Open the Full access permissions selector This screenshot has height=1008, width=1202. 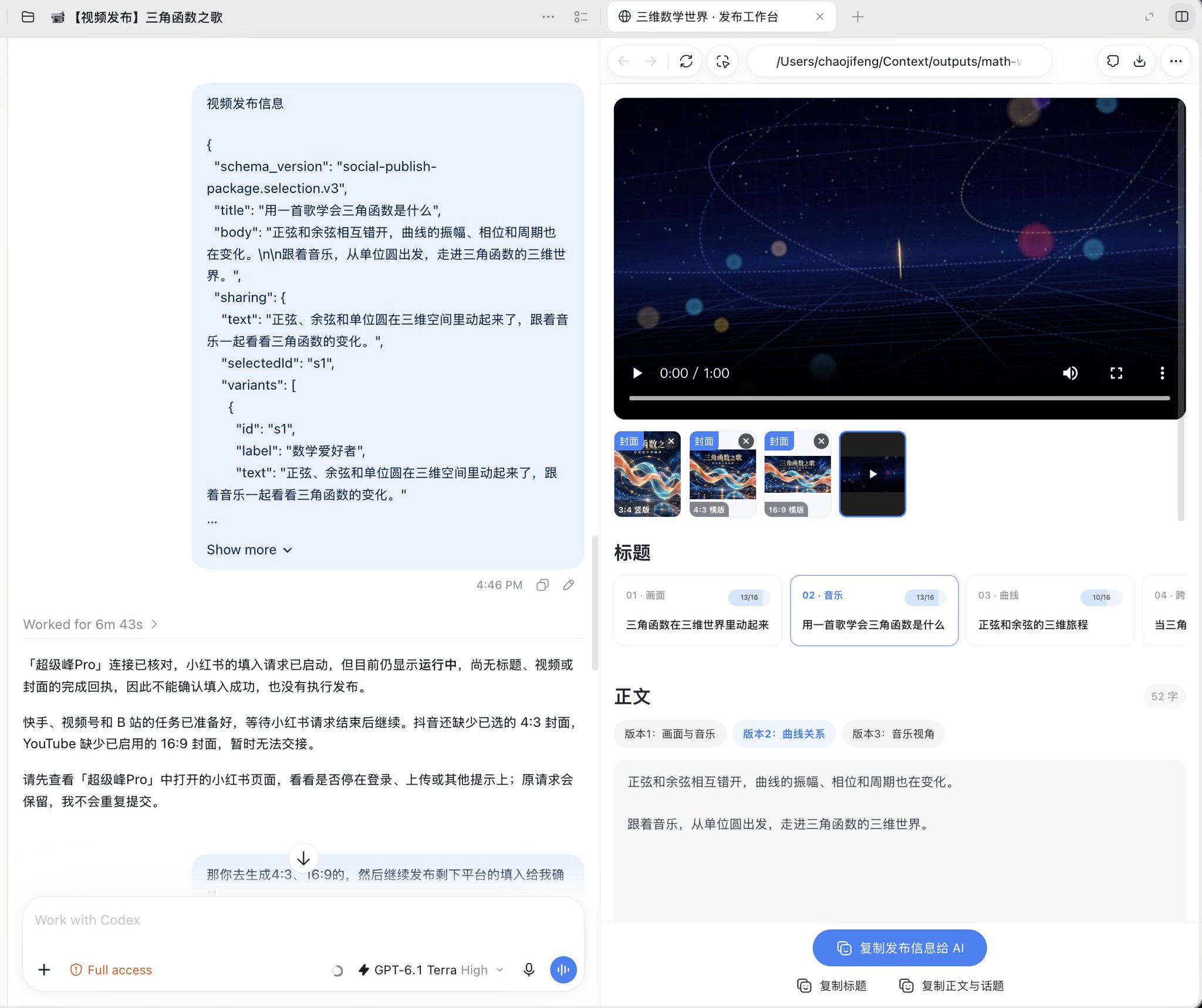111,970
